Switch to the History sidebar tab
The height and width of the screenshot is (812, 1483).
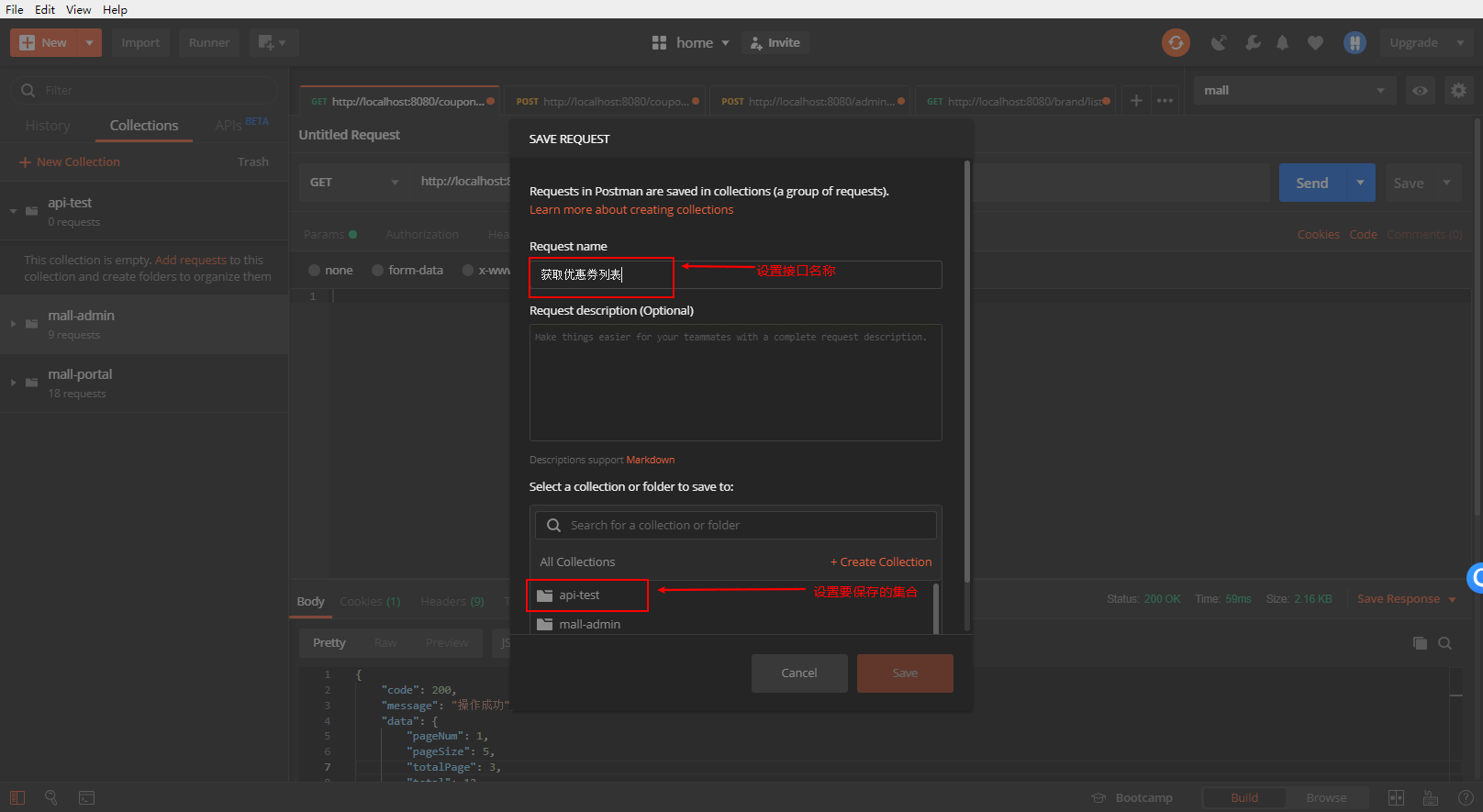coord(48,125)
